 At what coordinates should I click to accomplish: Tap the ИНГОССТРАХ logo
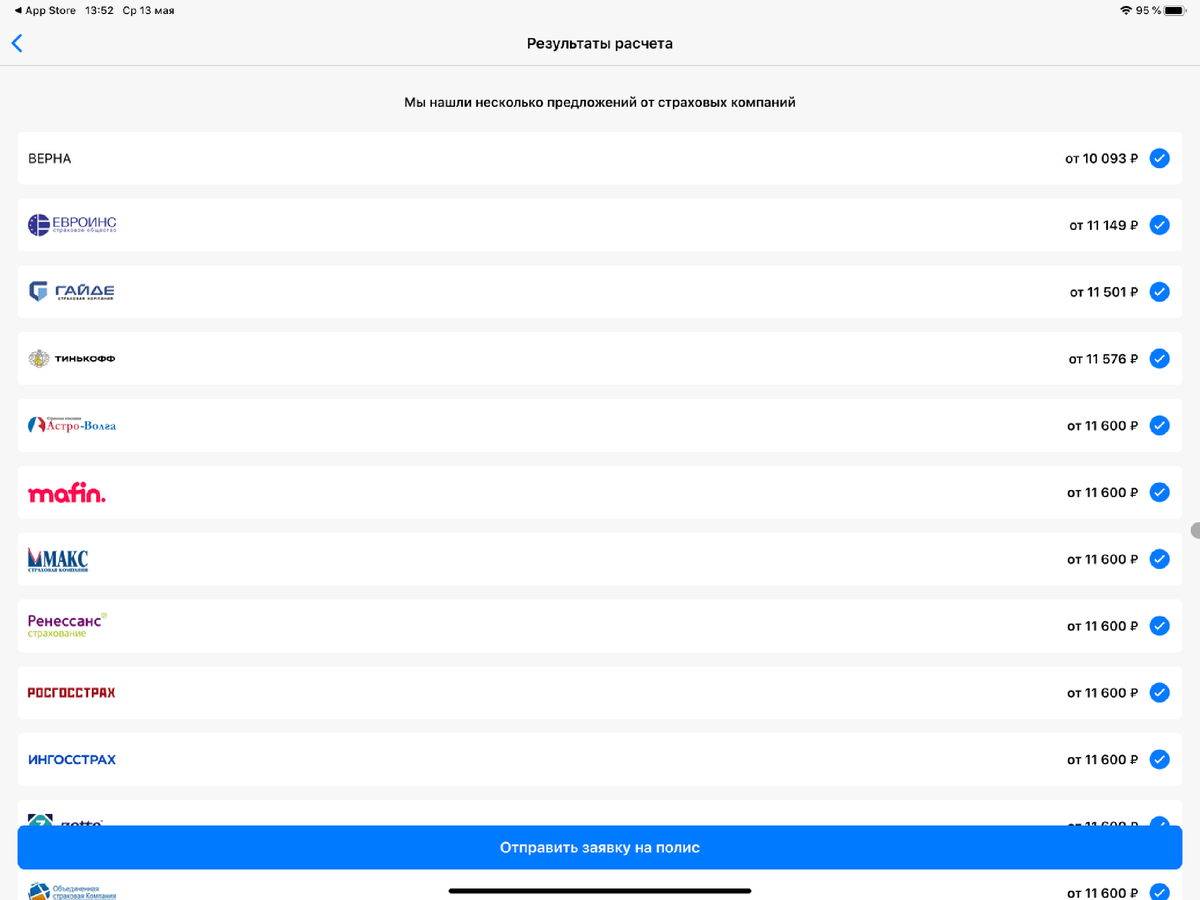pyautogui.click(x=72, y=759)
